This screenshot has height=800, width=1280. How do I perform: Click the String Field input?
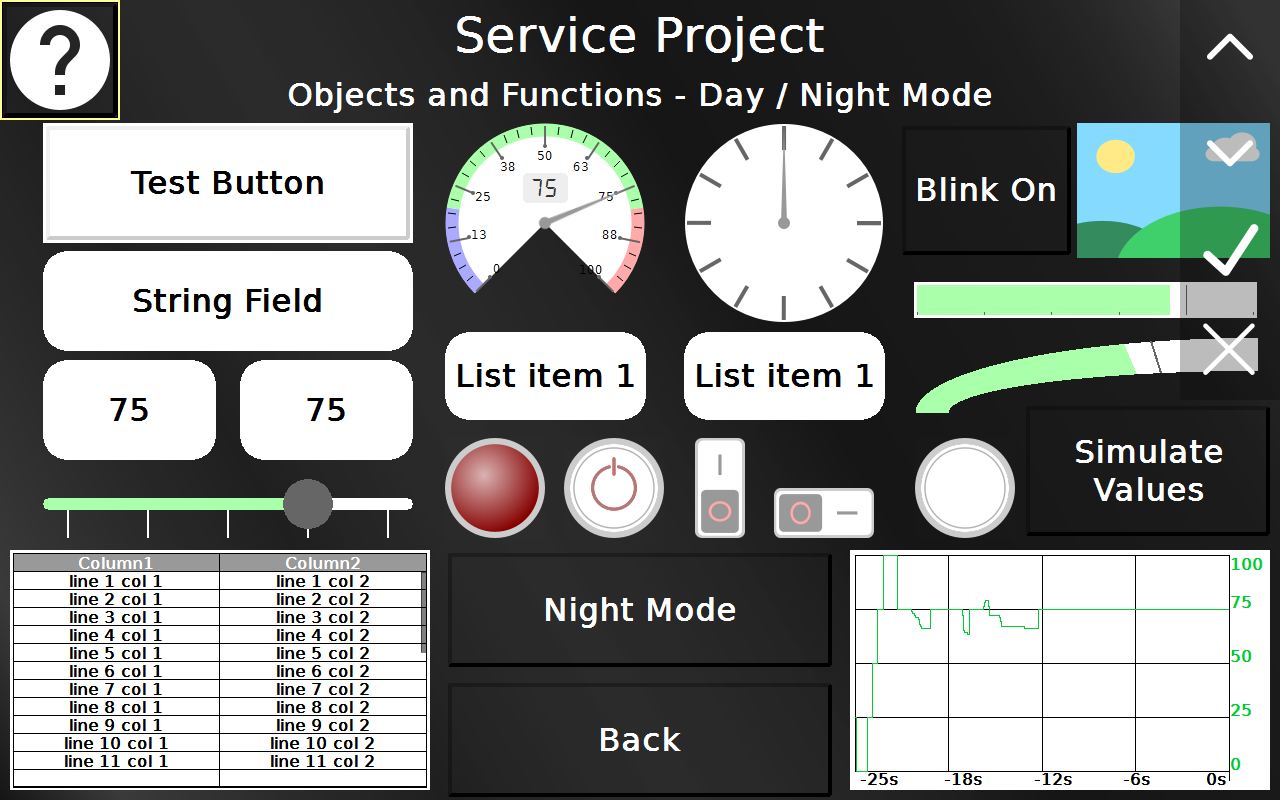[x=228, y=301]
